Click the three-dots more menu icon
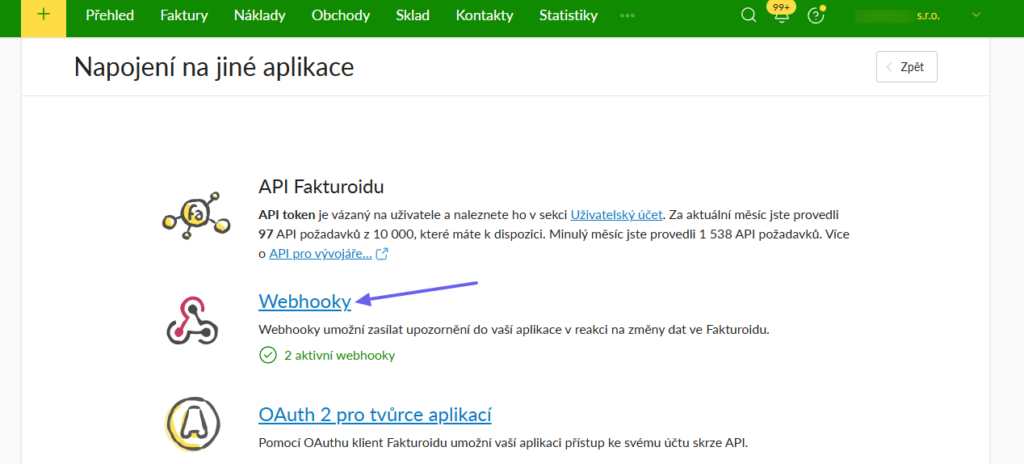The width and height of the screenshot is (1024, 464). pyautogui.click(x=627, y=16)
